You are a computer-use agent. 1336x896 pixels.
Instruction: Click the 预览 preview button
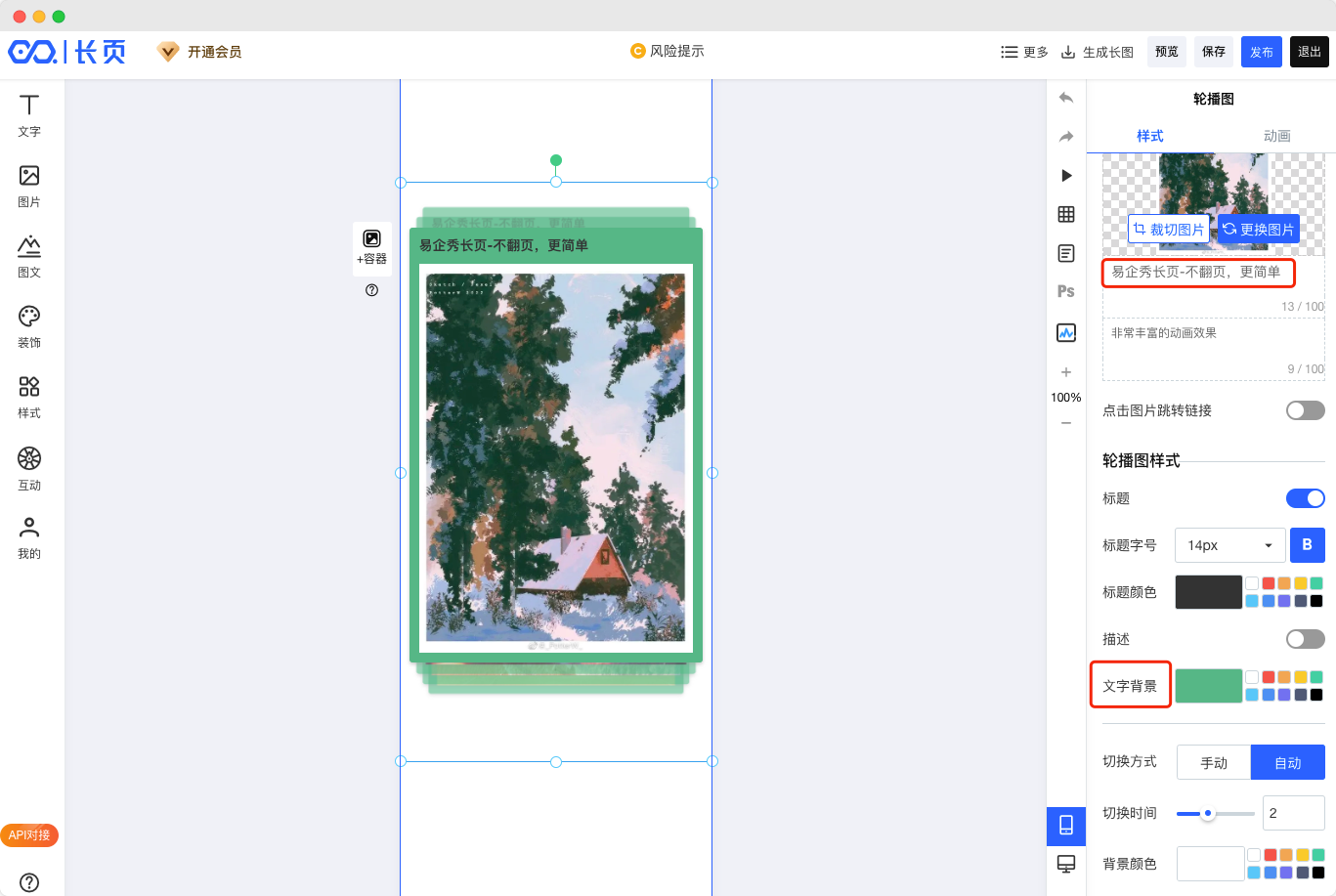(1167, 52)
